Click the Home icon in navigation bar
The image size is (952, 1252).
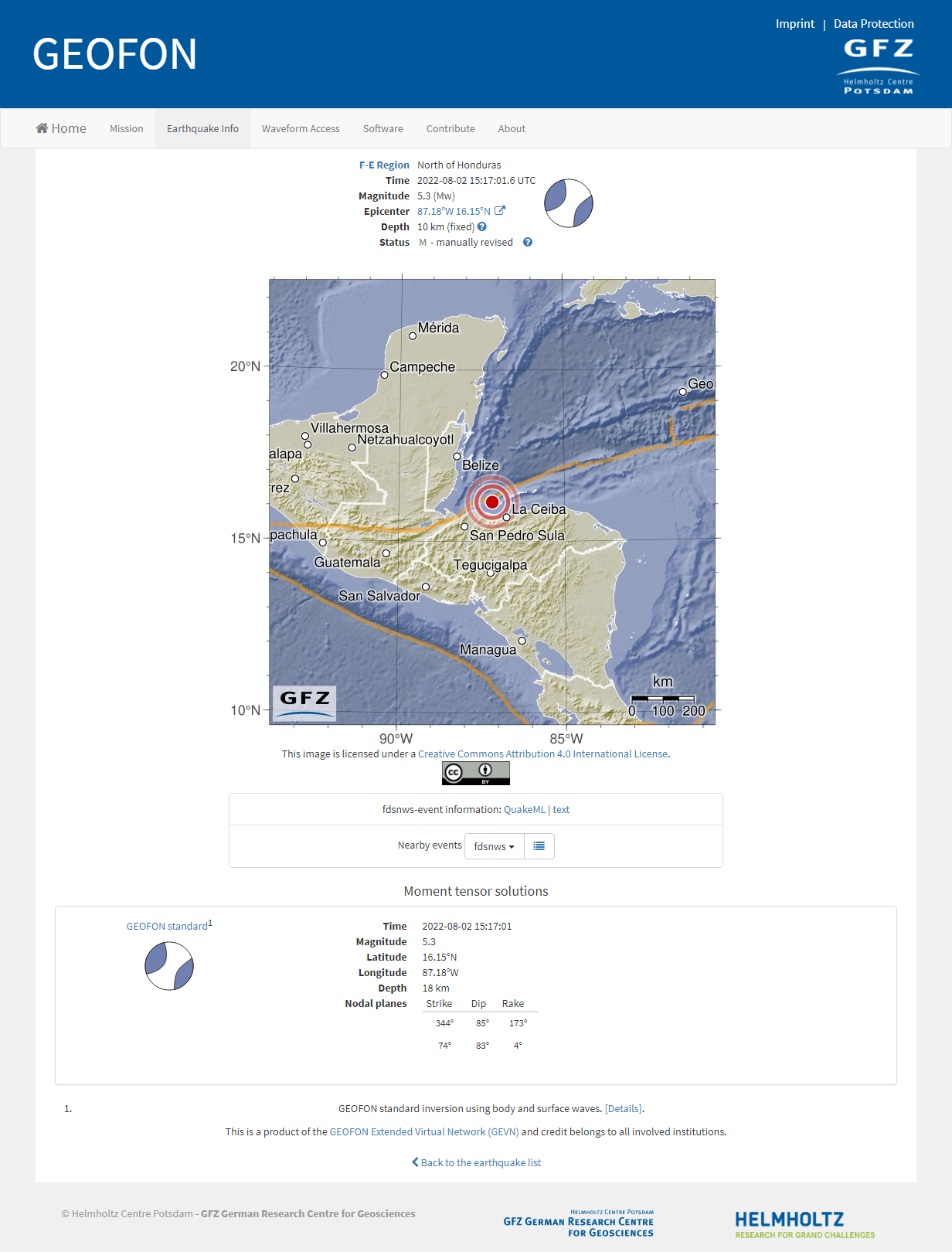pos(42,128)
